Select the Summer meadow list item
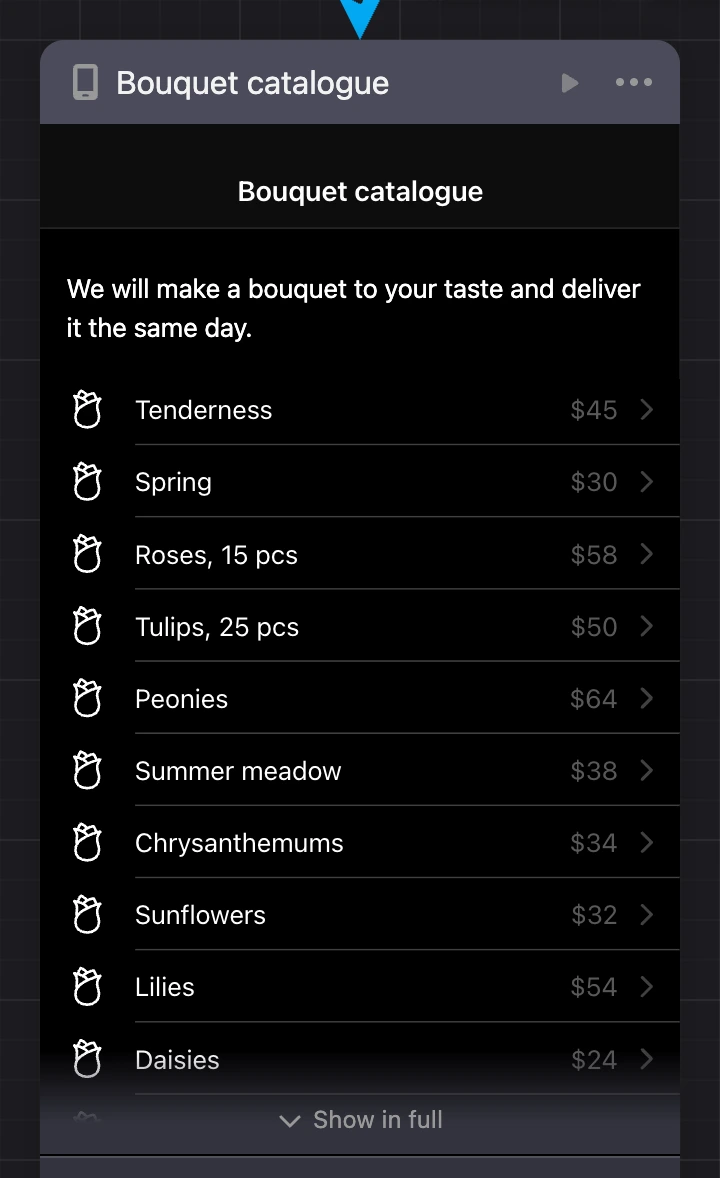 [x=360, y=771]
